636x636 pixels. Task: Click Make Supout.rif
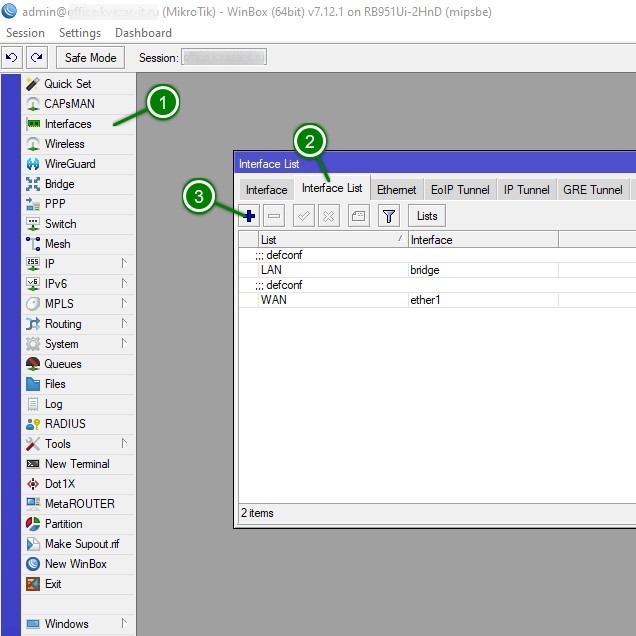tap(79, 544)
